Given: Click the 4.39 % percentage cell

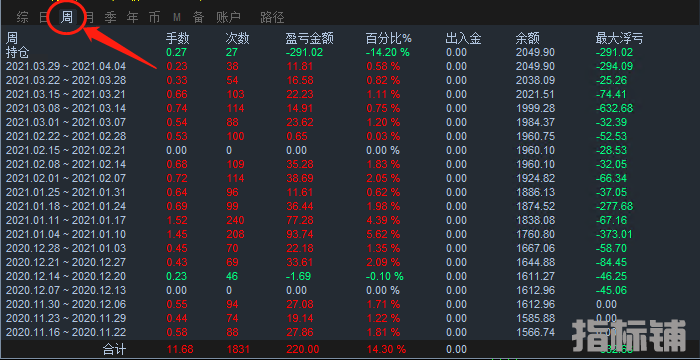Looking at the screenshot, I should (383, 220).
